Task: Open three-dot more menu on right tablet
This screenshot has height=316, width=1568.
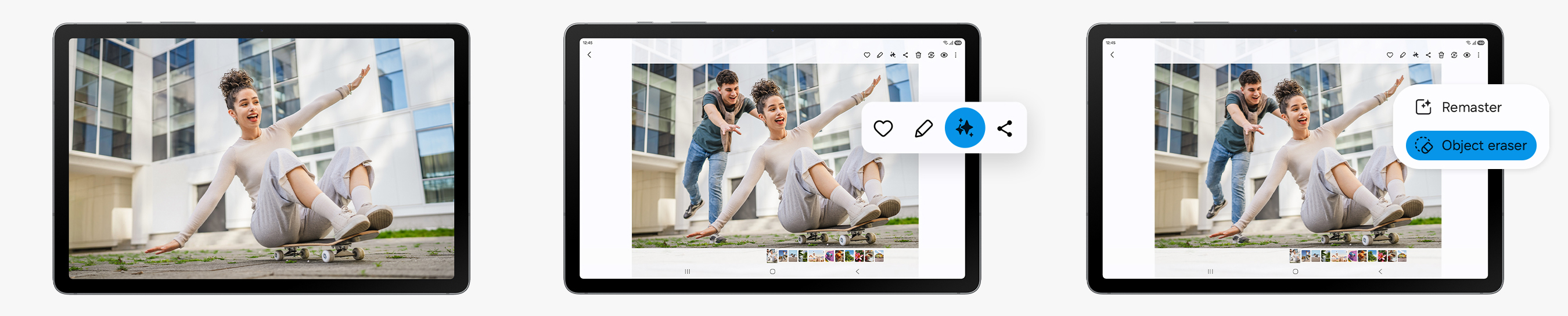Action: tap(1479, 55)
